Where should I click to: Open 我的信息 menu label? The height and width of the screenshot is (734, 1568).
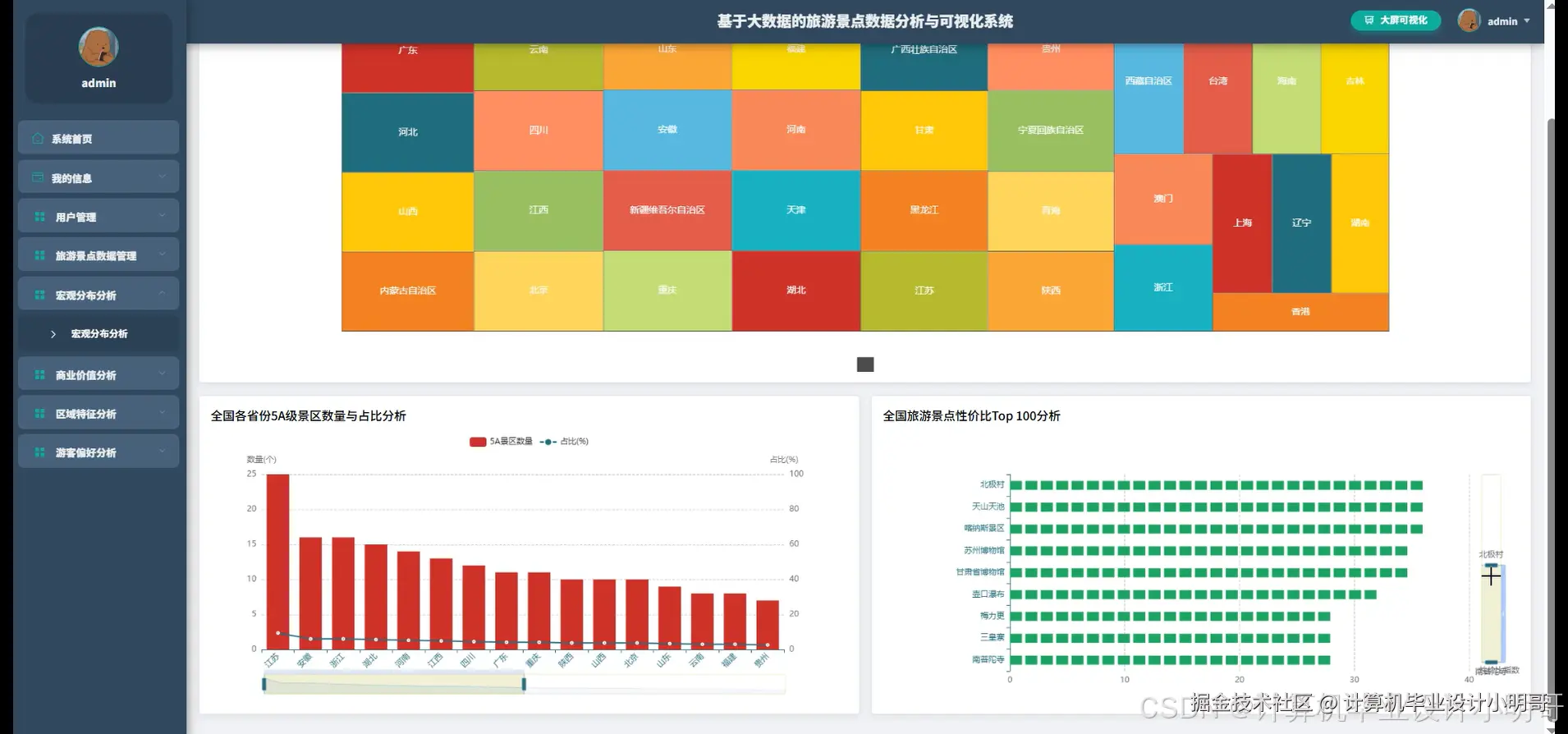pos(71,178)
